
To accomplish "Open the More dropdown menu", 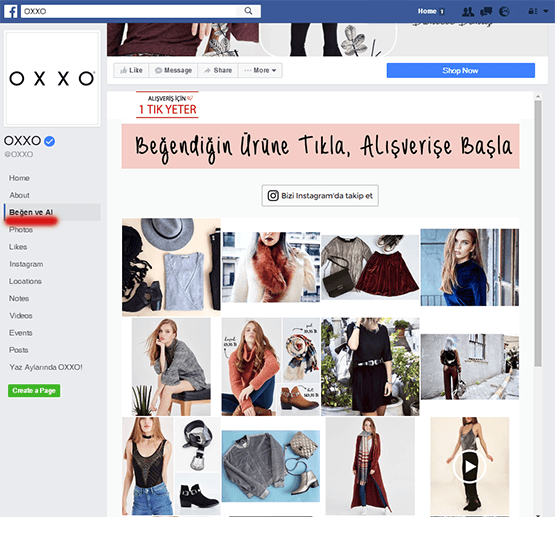I will pos(260,70).
